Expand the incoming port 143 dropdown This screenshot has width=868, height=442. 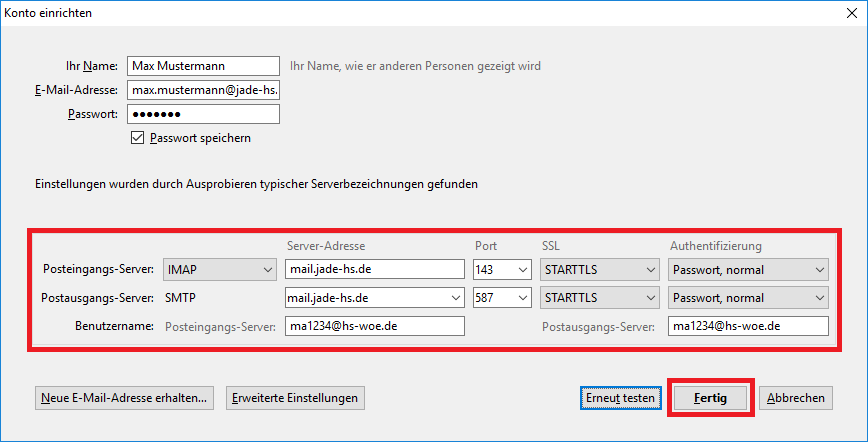coord(502,270)
